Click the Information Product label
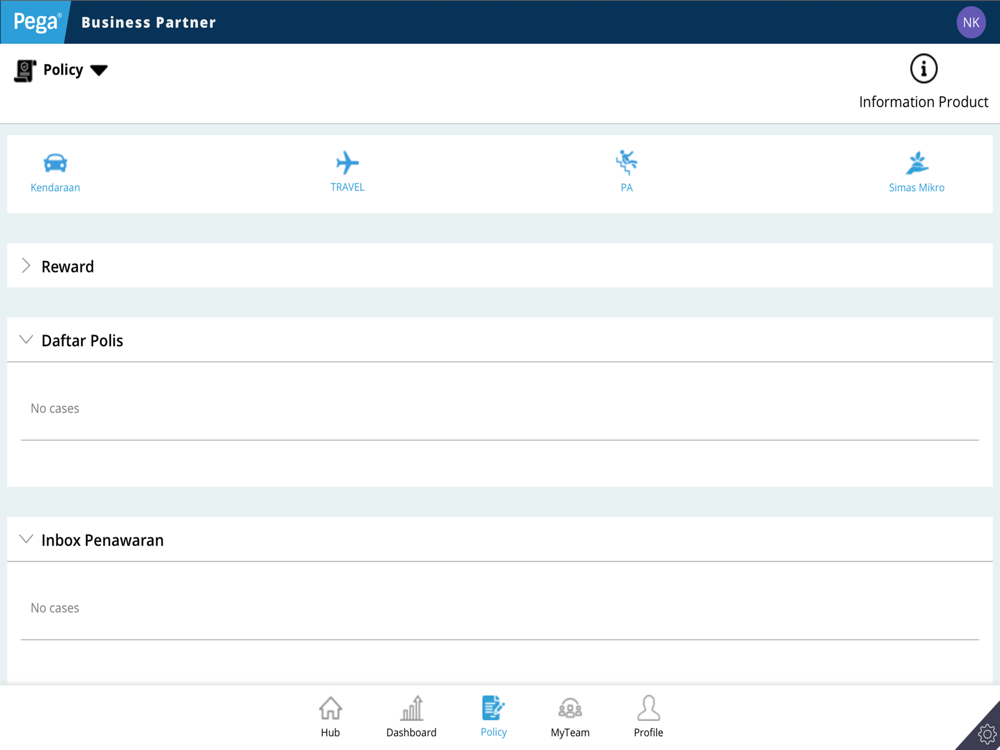Viewport: 1000px width, 750px height. (x=923, y=102)
